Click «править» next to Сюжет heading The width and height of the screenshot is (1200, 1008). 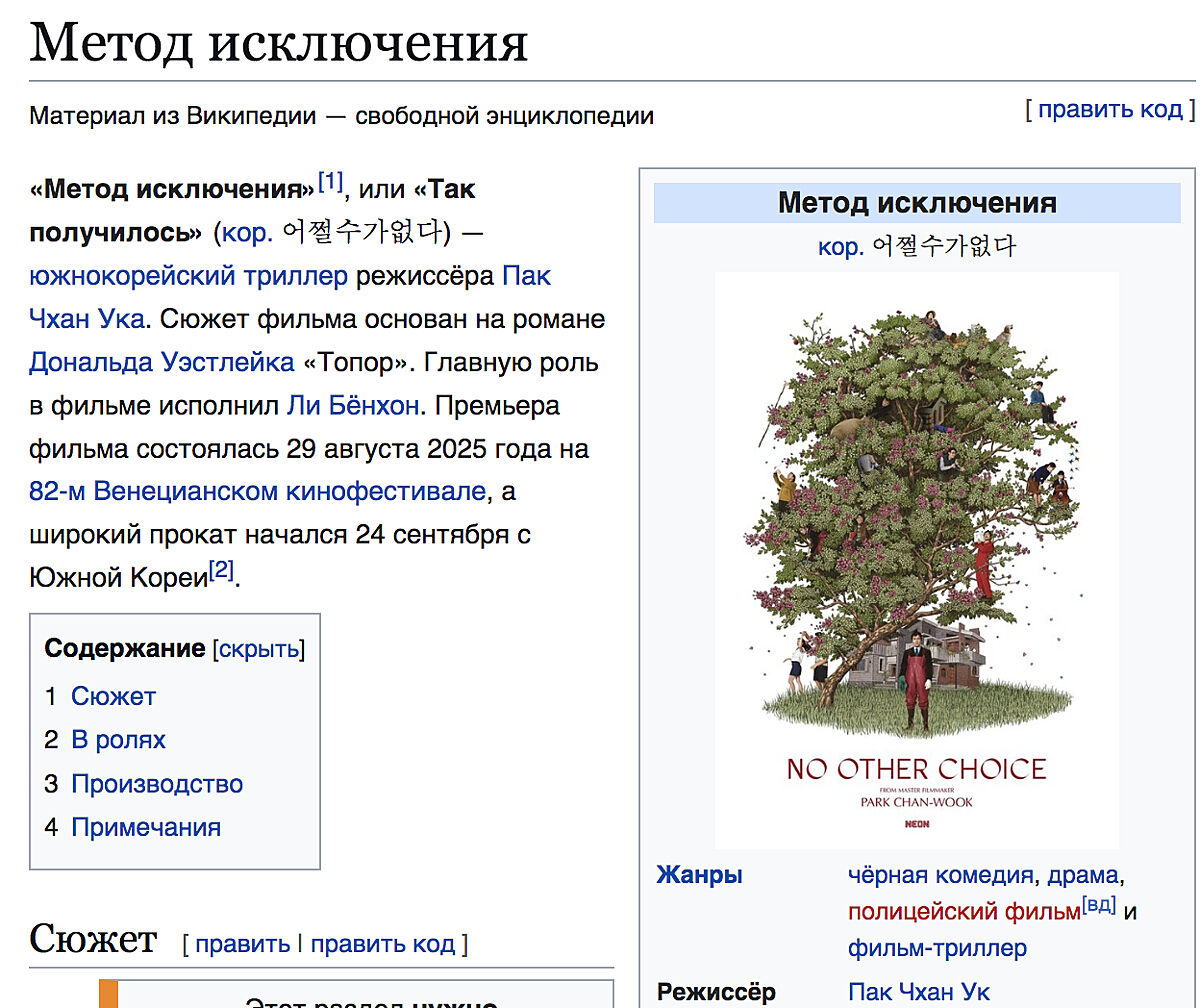242,944
